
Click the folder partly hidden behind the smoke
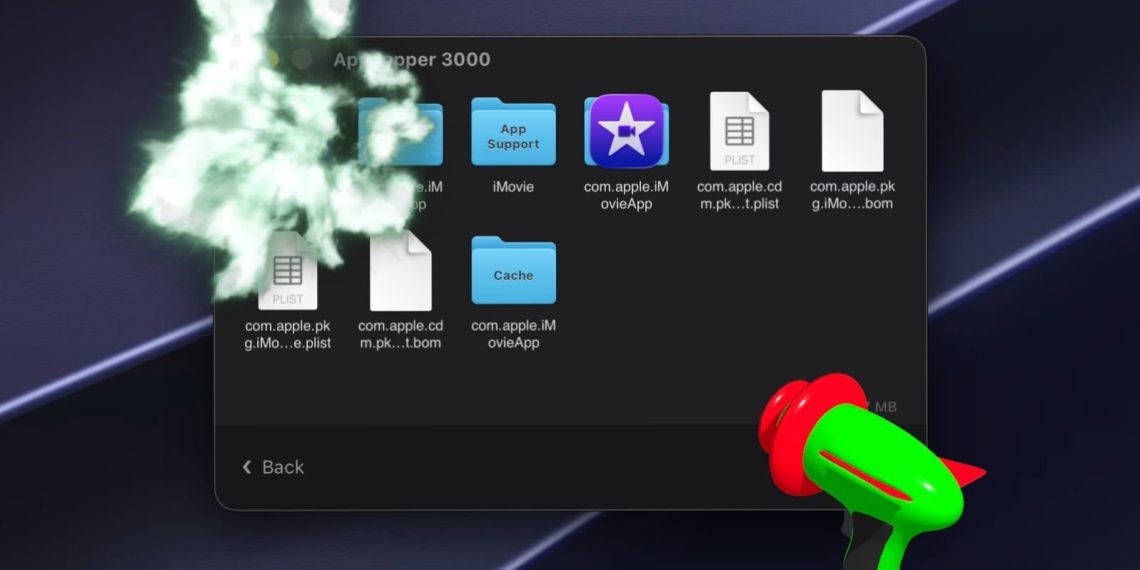coord(401,132)
